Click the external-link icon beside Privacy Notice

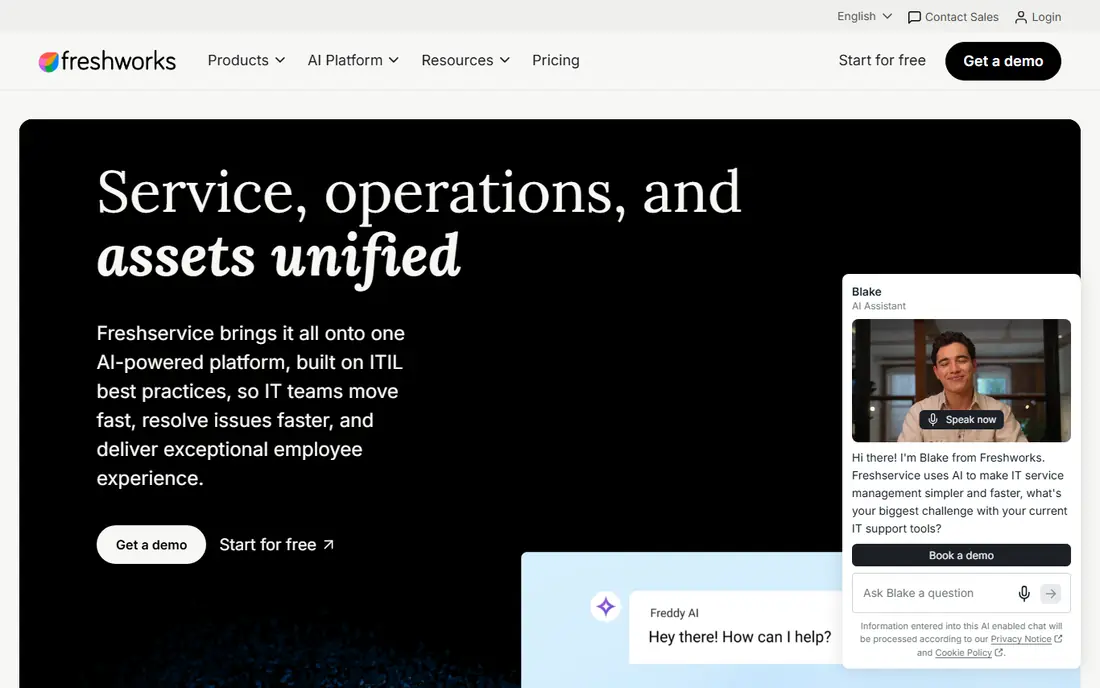point(1058,639)
